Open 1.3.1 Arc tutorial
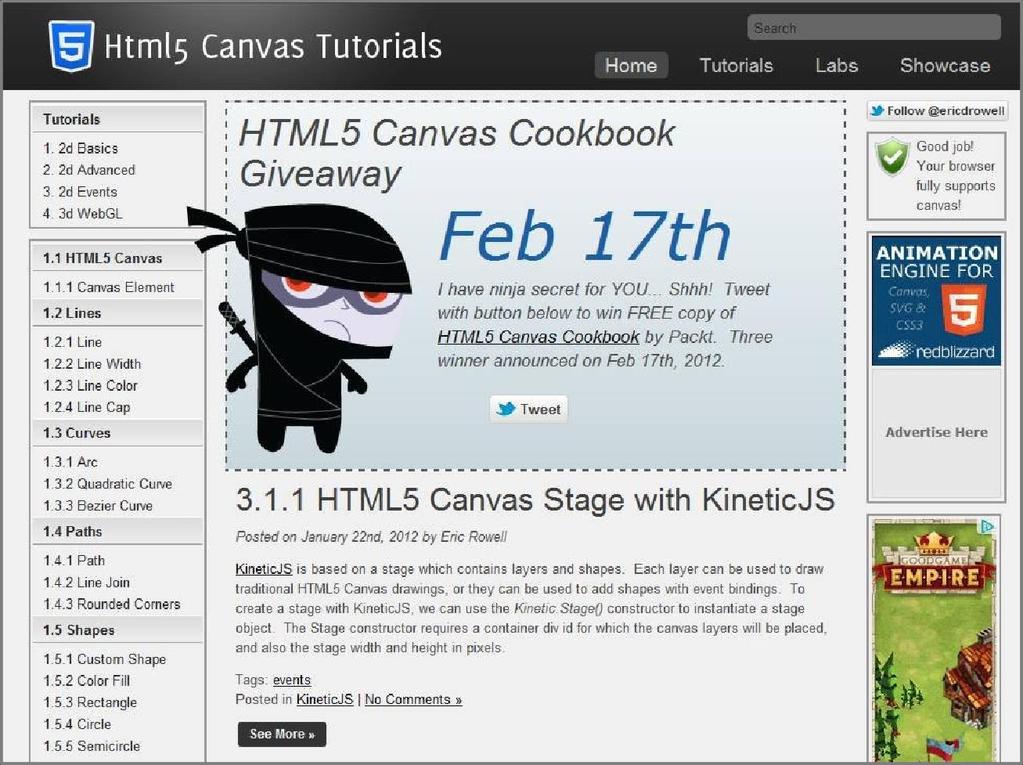 [x=70, y=462]
